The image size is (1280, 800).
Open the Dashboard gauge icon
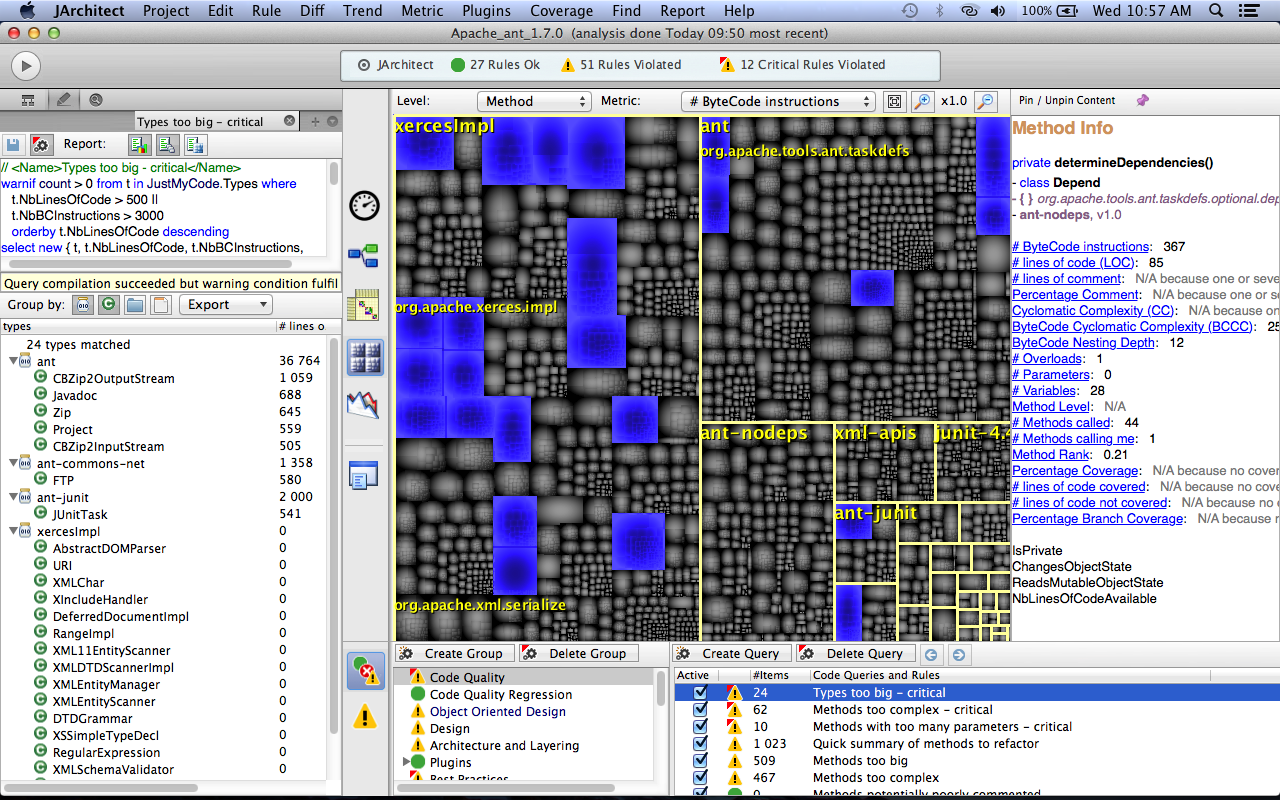365,205
